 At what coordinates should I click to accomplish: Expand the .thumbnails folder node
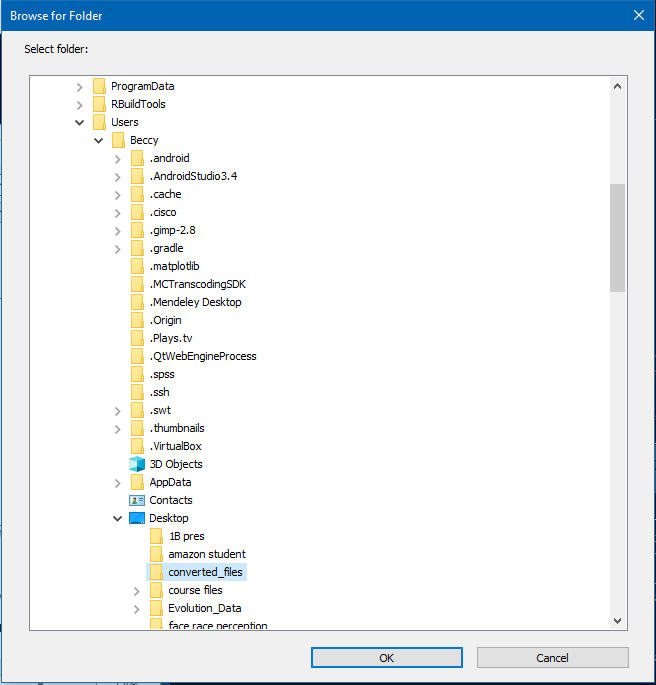(118, 428)
